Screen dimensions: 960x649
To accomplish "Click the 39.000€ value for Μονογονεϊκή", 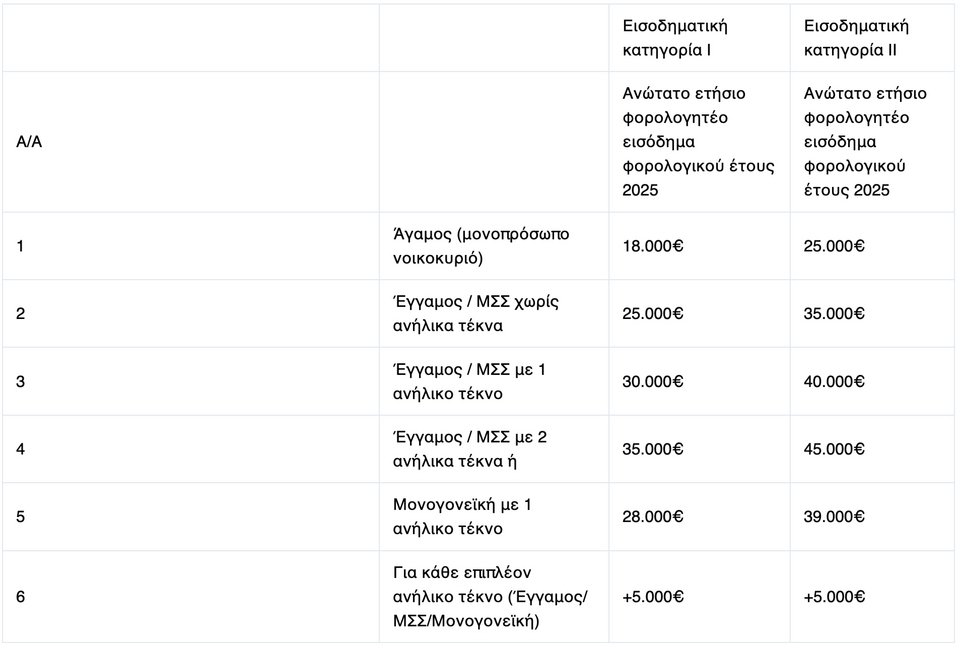I will tap(834, 517).
